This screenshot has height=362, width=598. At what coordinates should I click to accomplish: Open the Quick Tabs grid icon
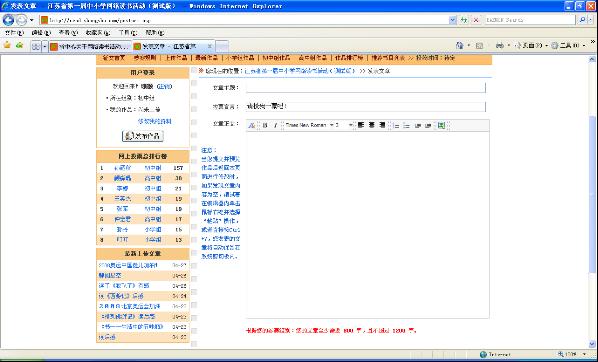36,47
